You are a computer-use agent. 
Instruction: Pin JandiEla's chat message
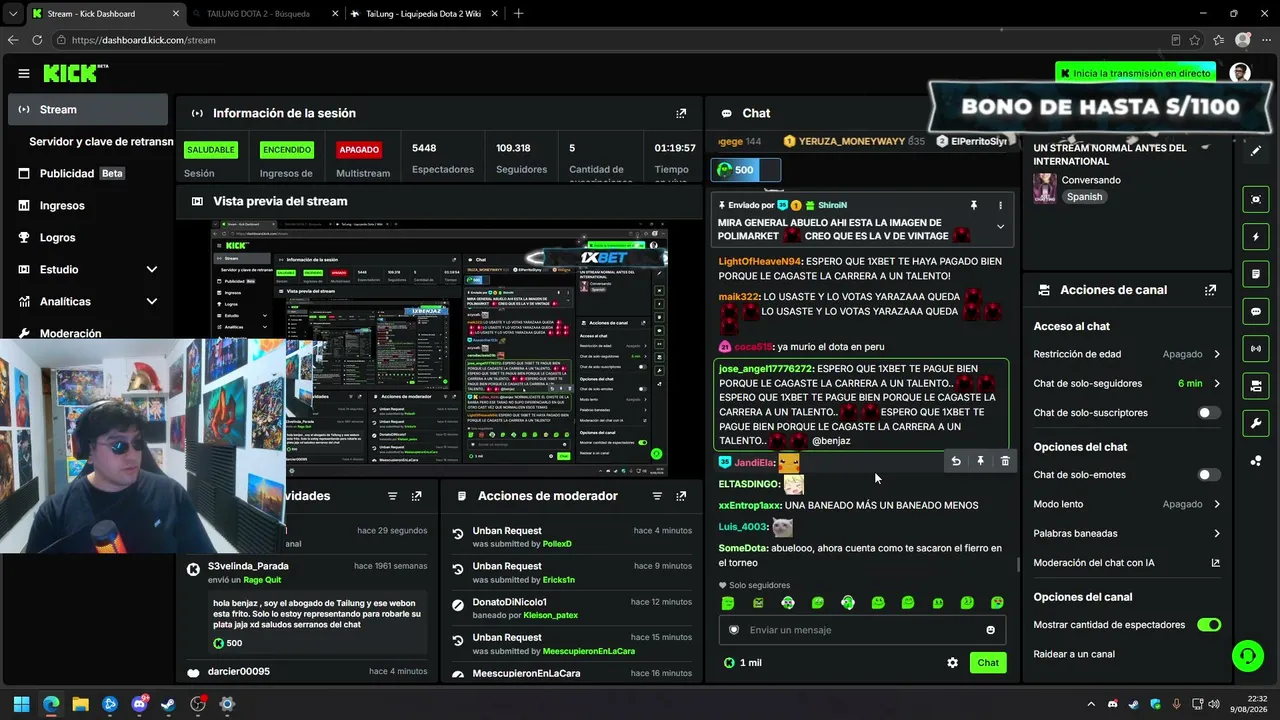pyautogui.click(x=980, y=461)
